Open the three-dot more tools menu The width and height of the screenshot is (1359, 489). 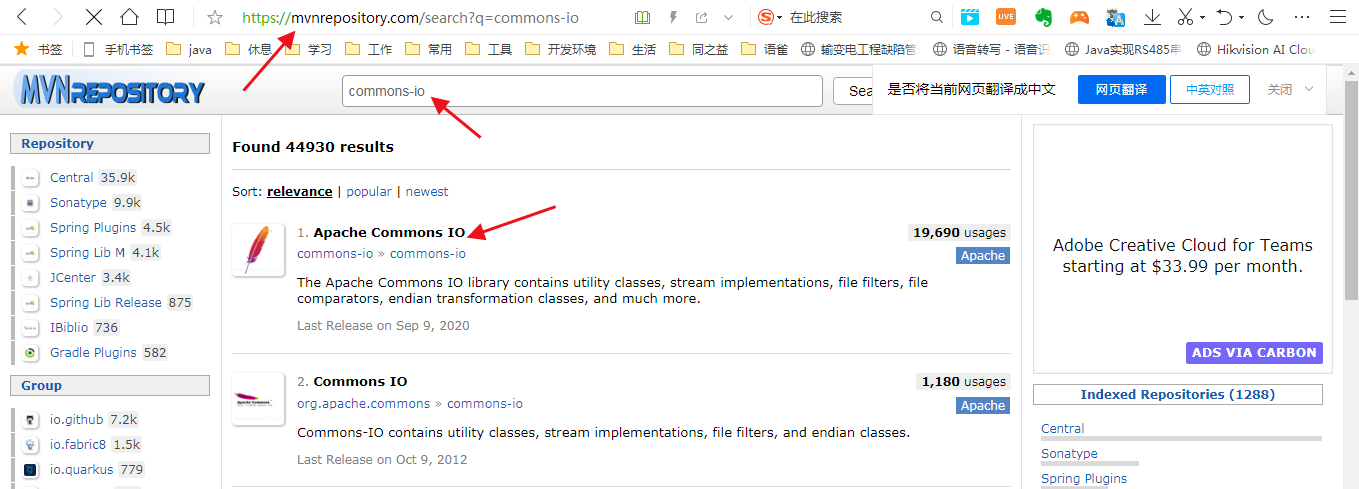point(1301,17)
